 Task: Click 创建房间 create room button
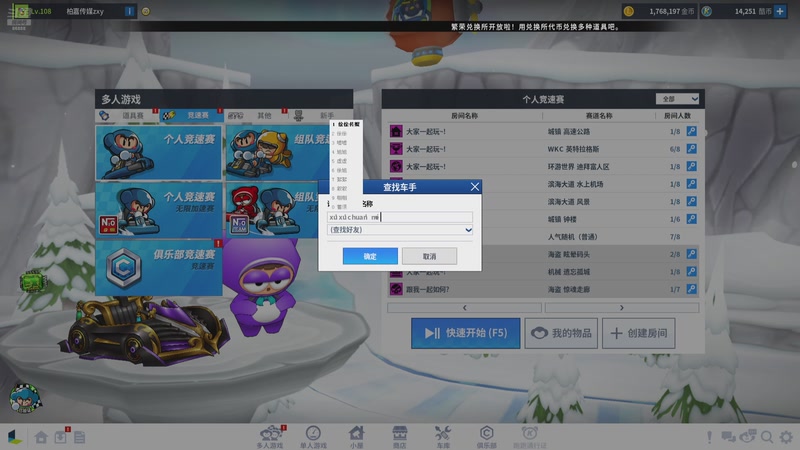pyautogui.click(x=638, y=333)
